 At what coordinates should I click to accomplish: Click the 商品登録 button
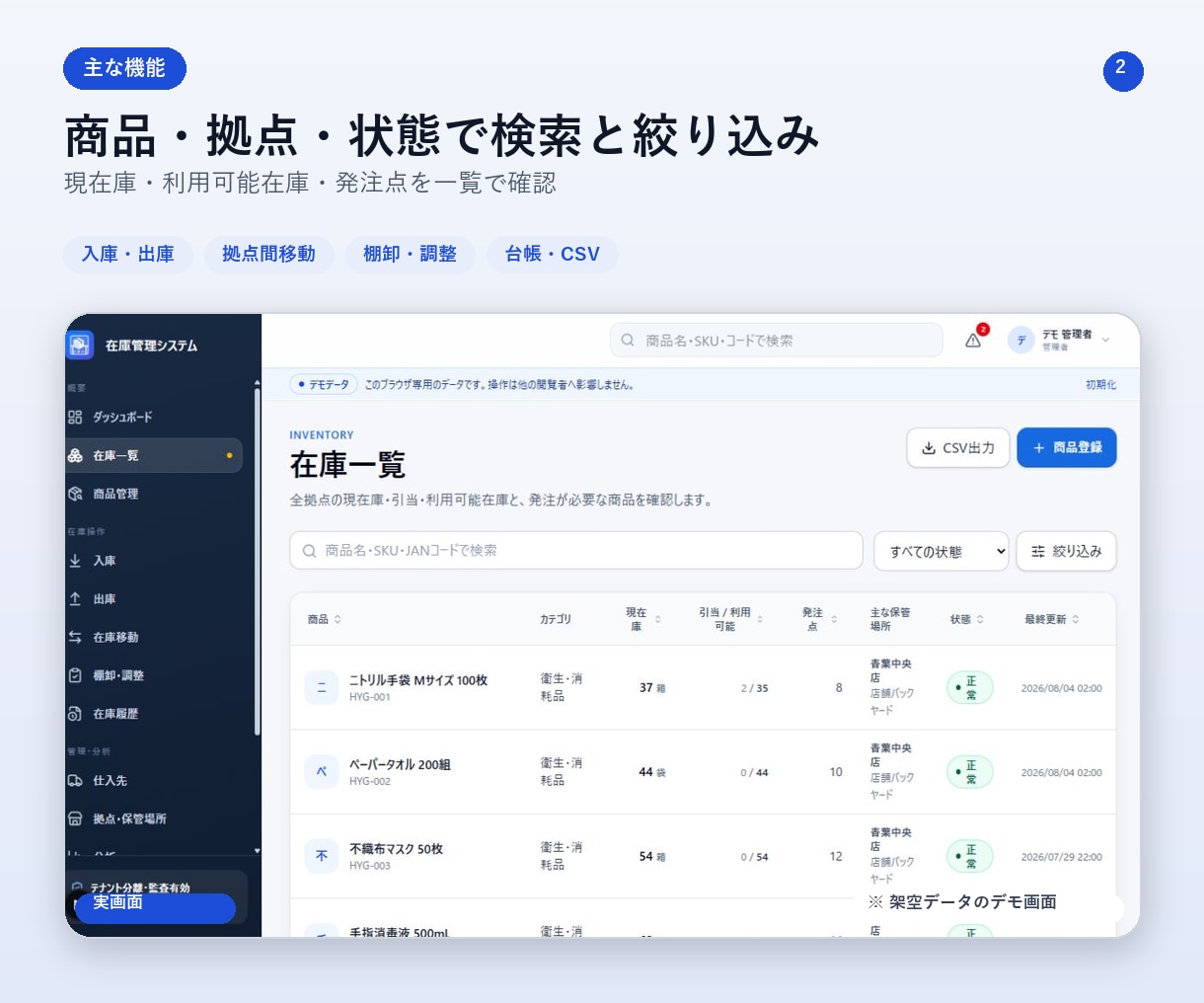pyautogui.click(x=1067, y=448)
